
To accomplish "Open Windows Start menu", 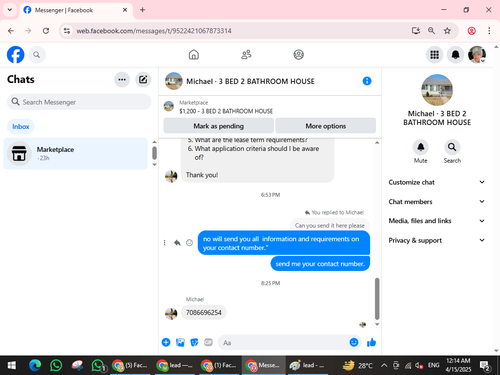I will 12,365.
